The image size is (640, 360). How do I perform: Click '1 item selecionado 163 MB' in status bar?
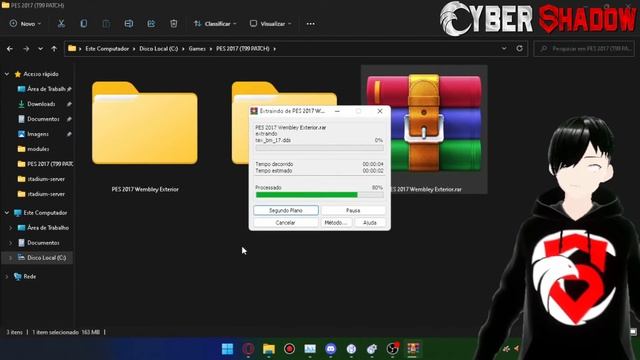[x=66, y=332]
